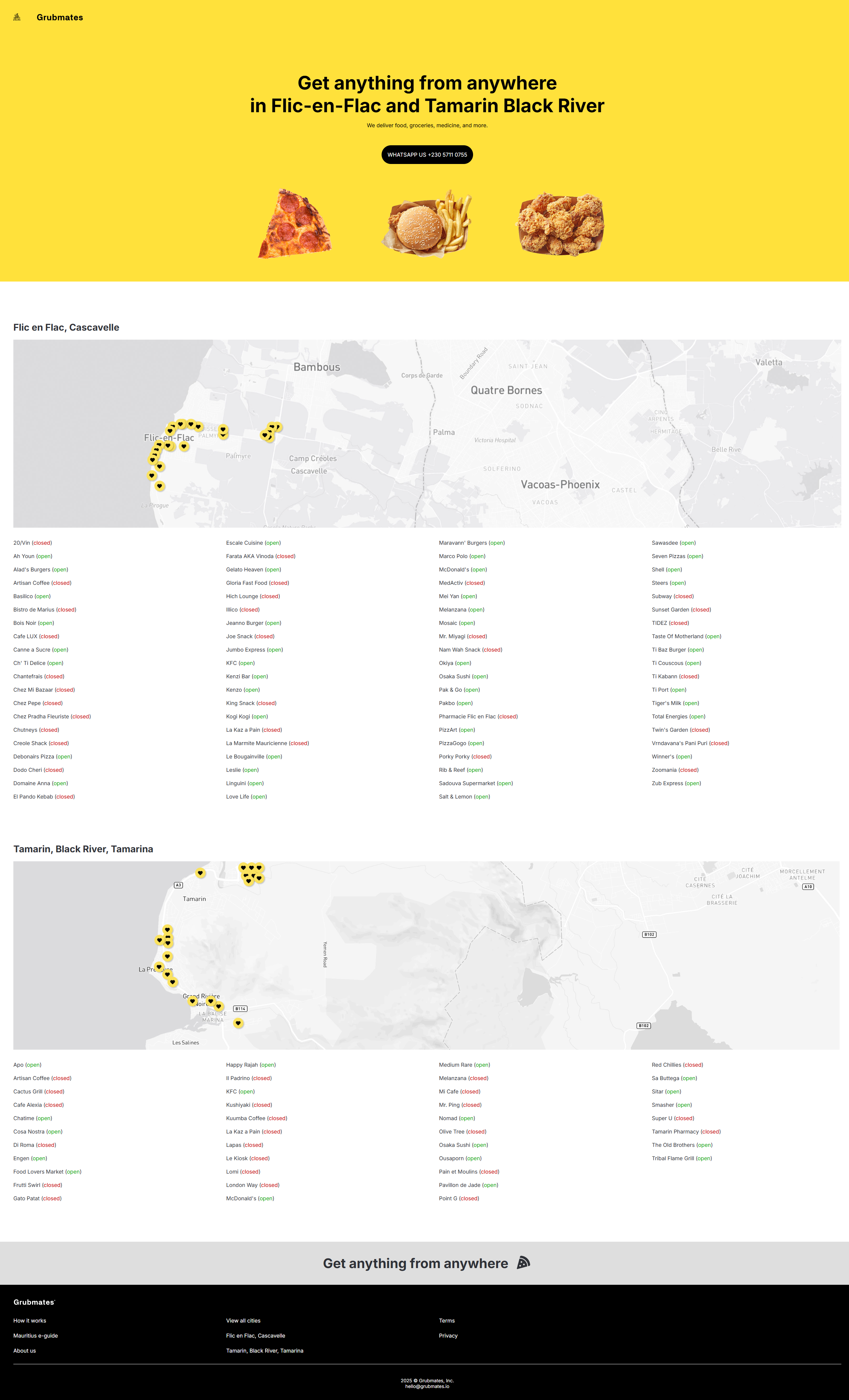Open London Way listing
This screenshot has height=1400, width=849.
tap(253, 1185)
